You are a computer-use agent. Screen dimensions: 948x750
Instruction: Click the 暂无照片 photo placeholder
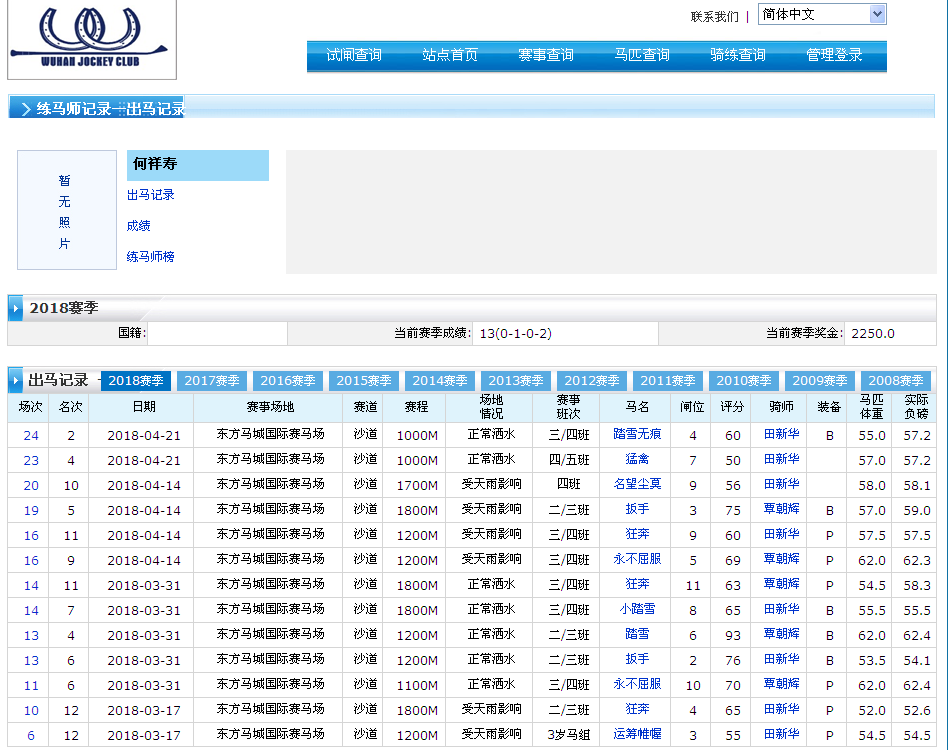tap(66, 211)
